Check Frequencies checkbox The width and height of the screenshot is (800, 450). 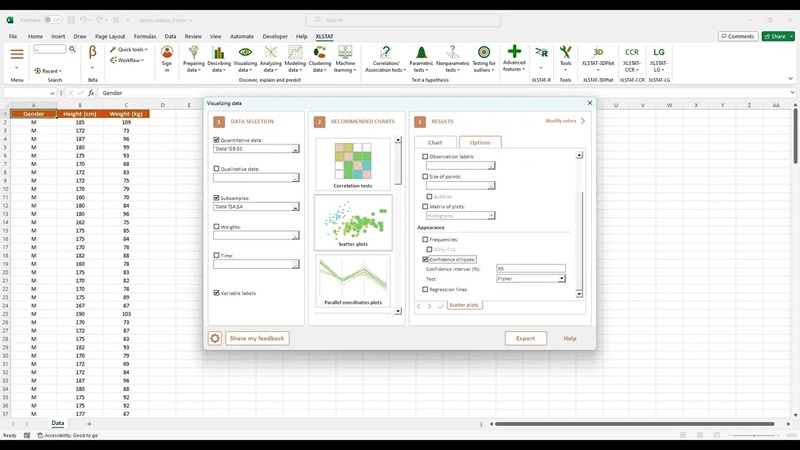425,239
